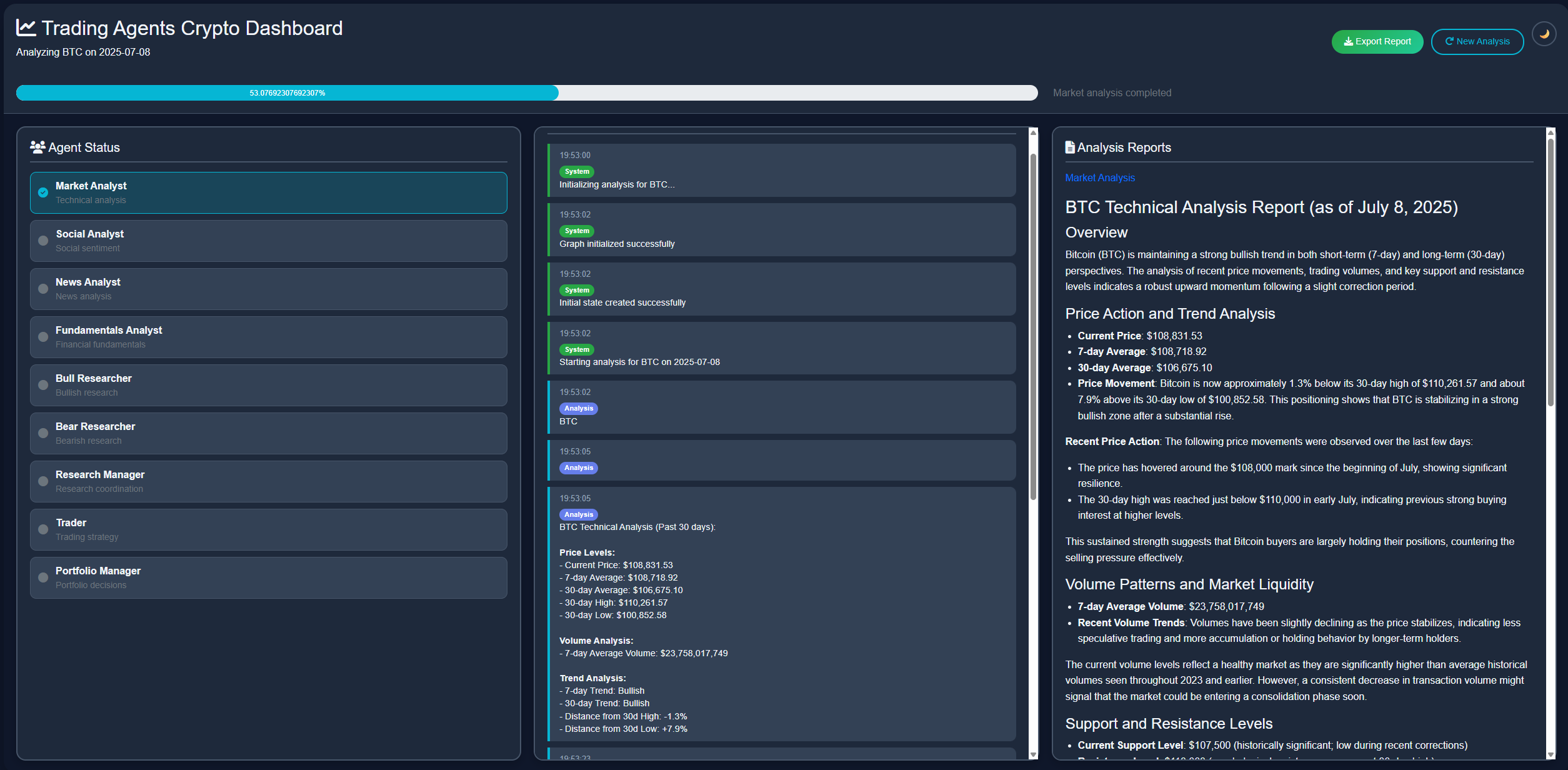
Task: Click the News Analyst status dot
Action: (x=43, y=289)
